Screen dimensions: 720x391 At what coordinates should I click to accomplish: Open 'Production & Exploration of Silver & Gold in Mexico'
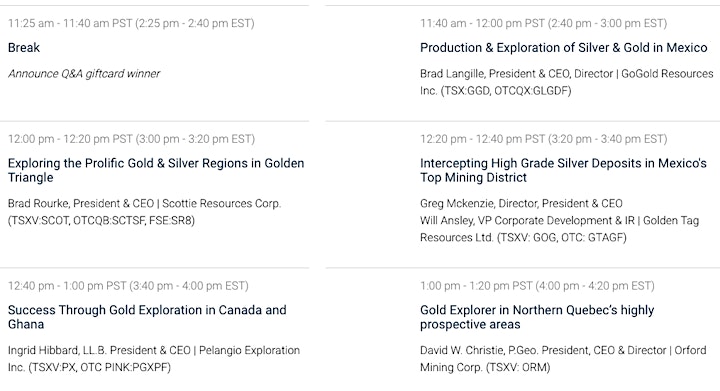coord(563,48)
